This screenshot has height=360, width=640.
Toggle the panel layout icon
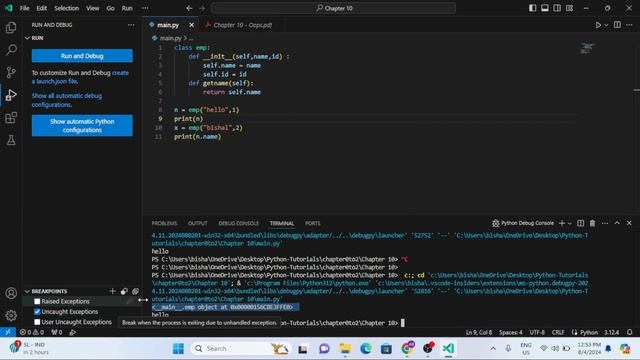(x=545, y=8)
